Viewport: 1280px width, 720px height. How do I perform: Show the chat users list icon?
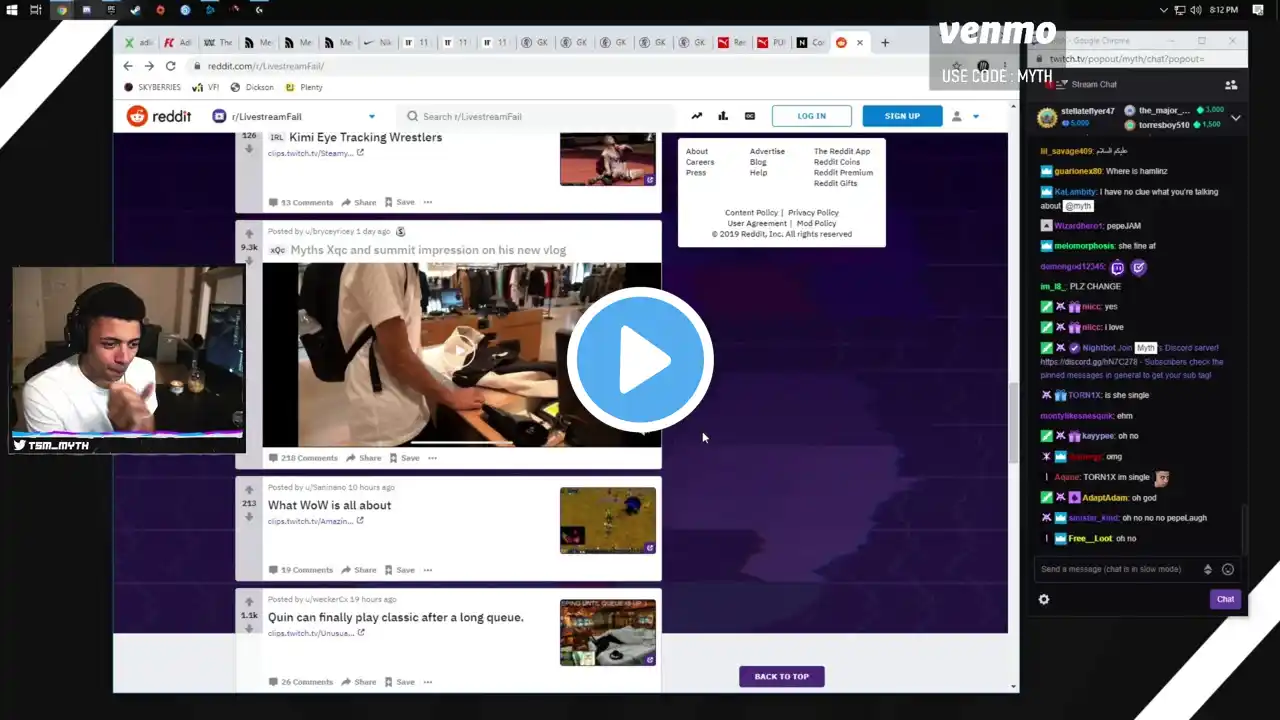click(x=1231, y=85)
